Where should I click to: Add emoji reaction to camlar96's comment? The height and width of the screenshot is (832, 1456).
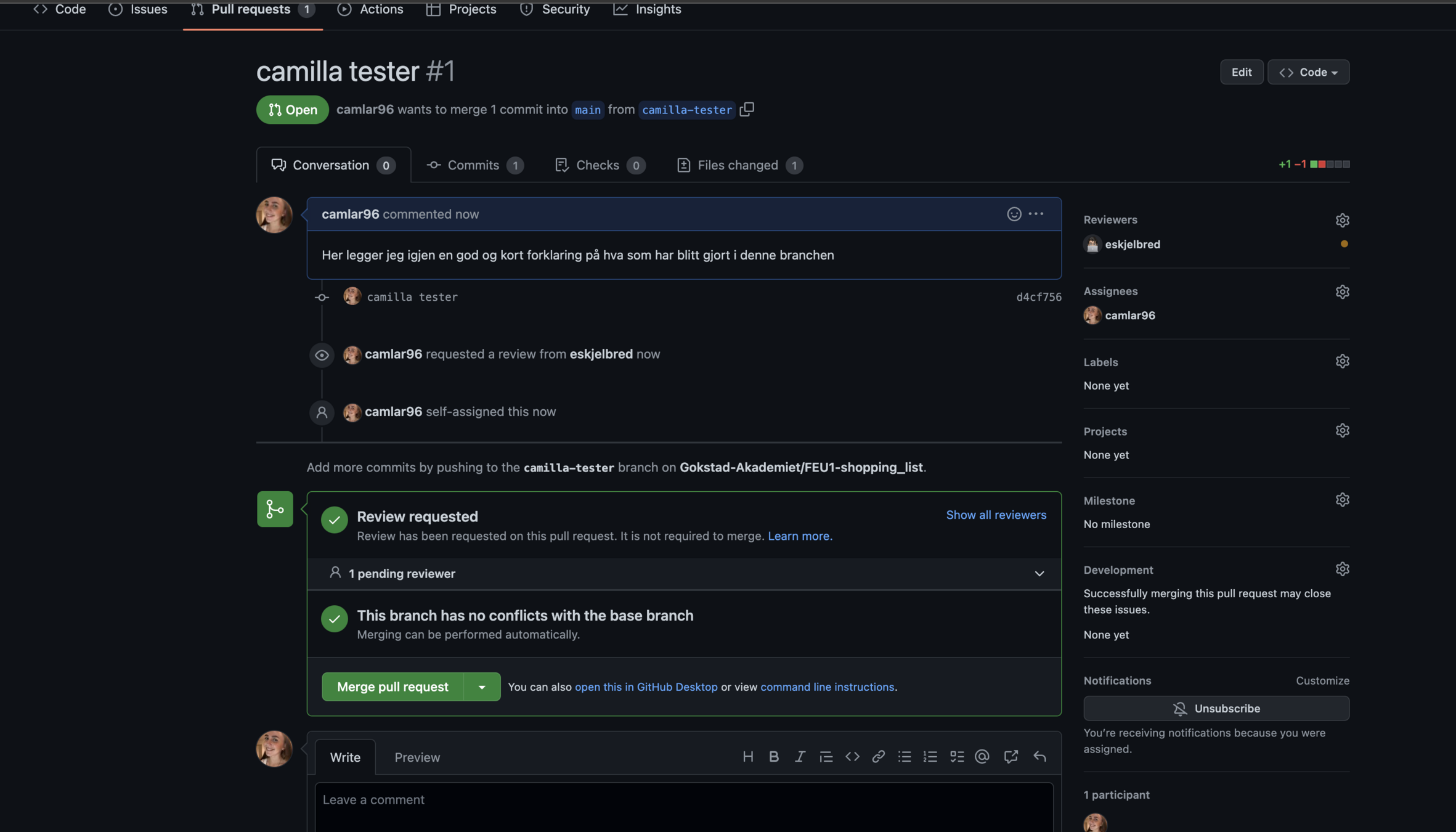pyautogui.click(x=1014, y=214)
